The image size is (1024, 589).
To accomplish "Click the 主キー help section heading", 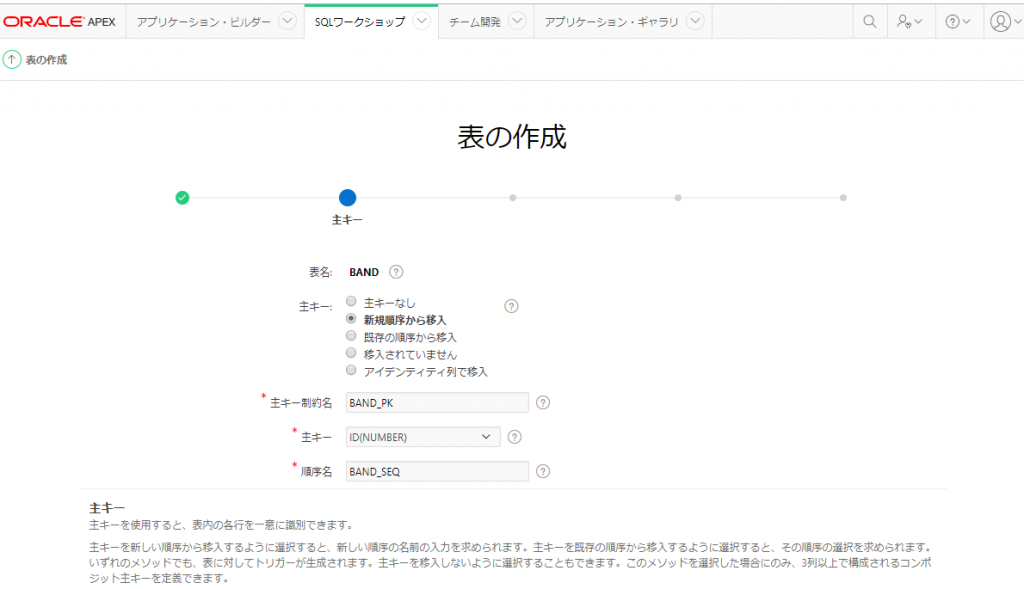I will coord(107,507).
